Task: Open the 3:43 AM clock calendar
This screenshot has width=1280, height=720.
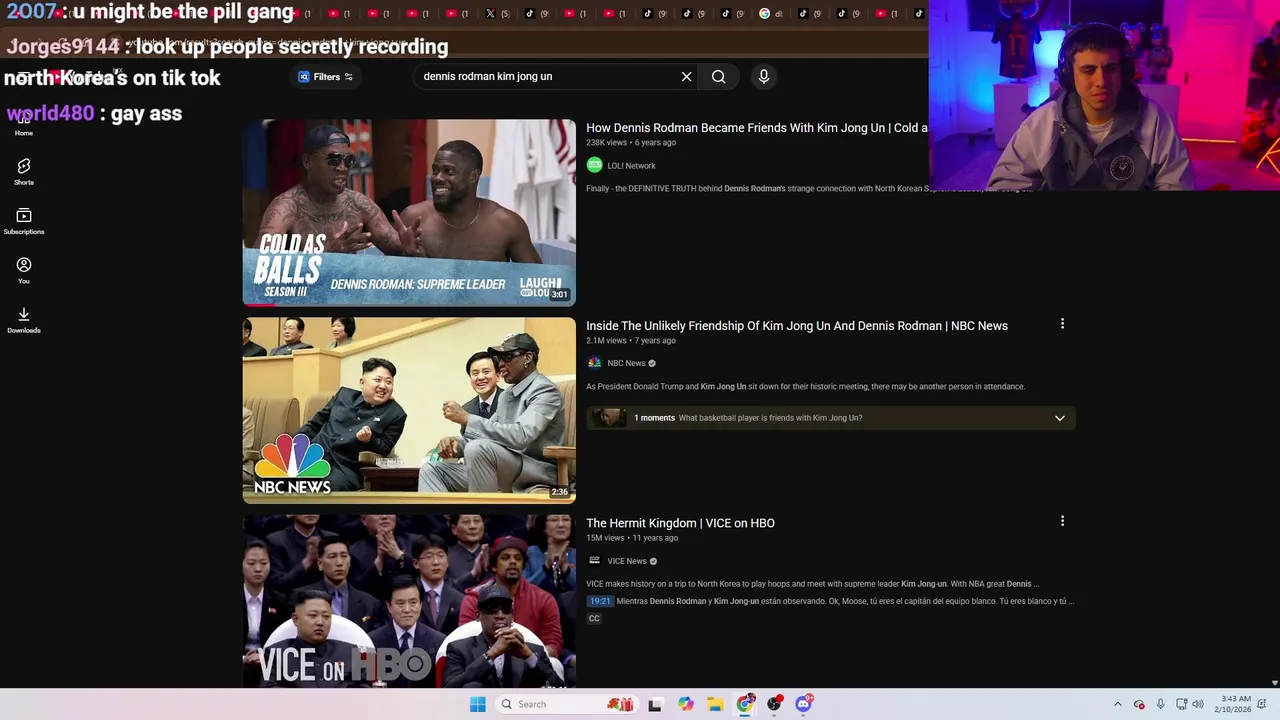Action: [x=1235, y=704]
